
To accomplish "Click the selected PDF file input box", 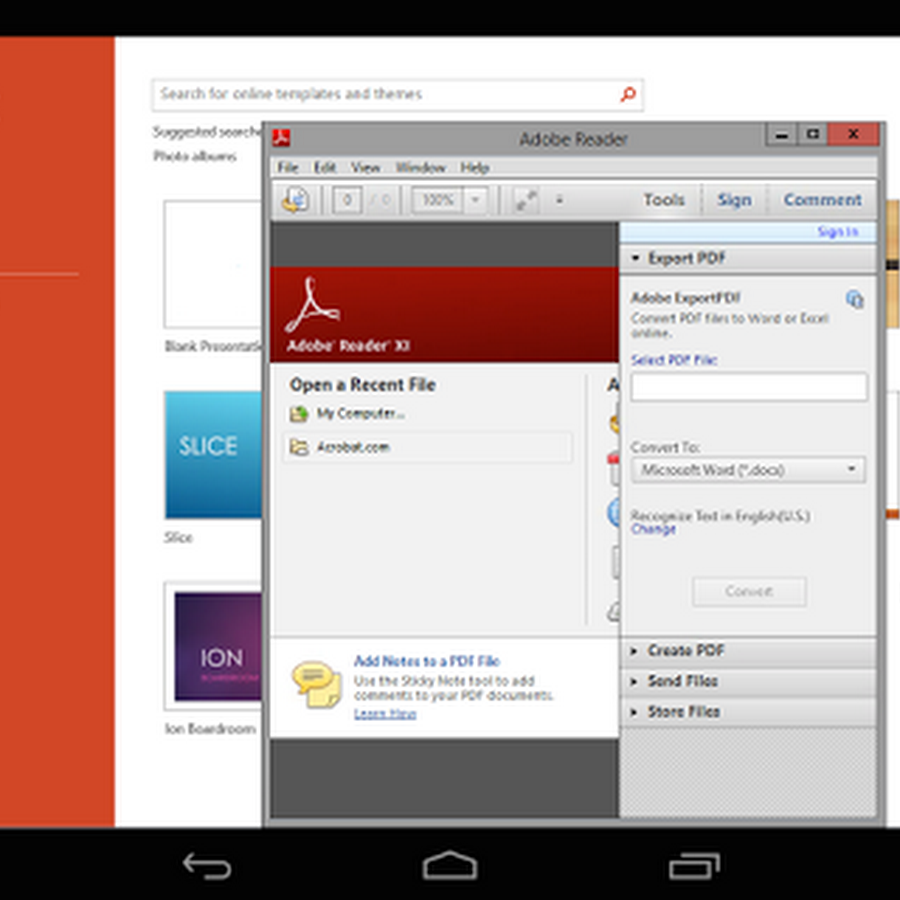I will [x=748, y=387].
